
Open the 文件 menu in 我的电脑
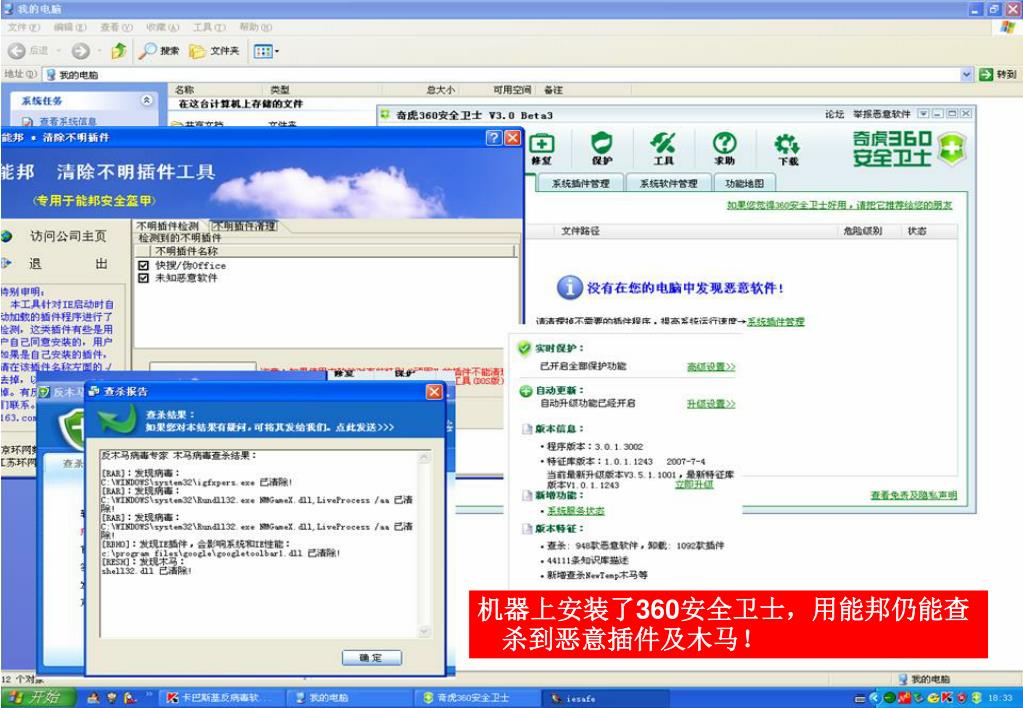click(x=23, y=27)
